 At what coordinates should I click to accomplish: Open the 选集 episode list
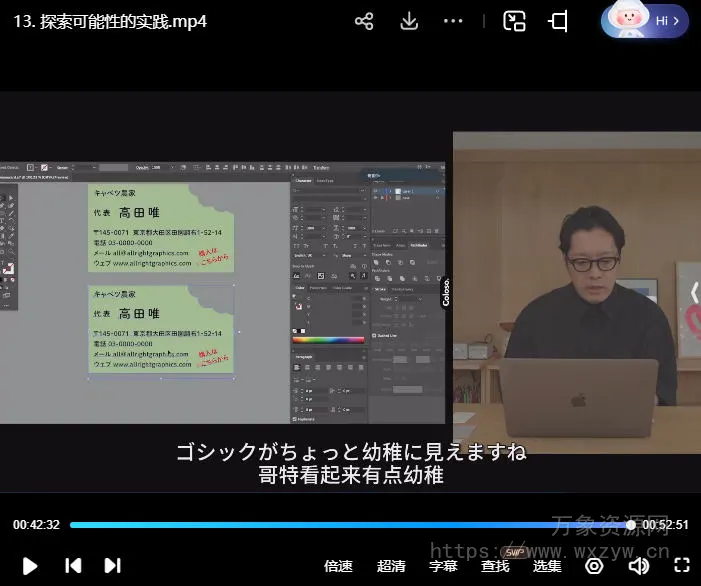pos(547,566)
